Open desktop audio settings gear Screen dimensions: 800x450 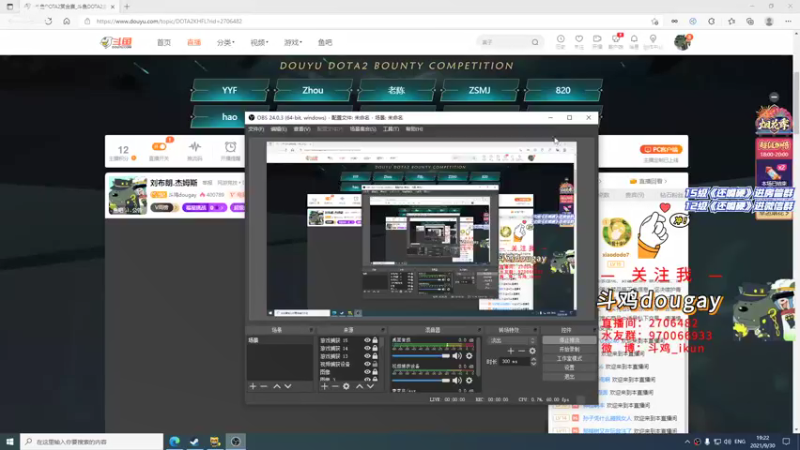tap(469, 356)
